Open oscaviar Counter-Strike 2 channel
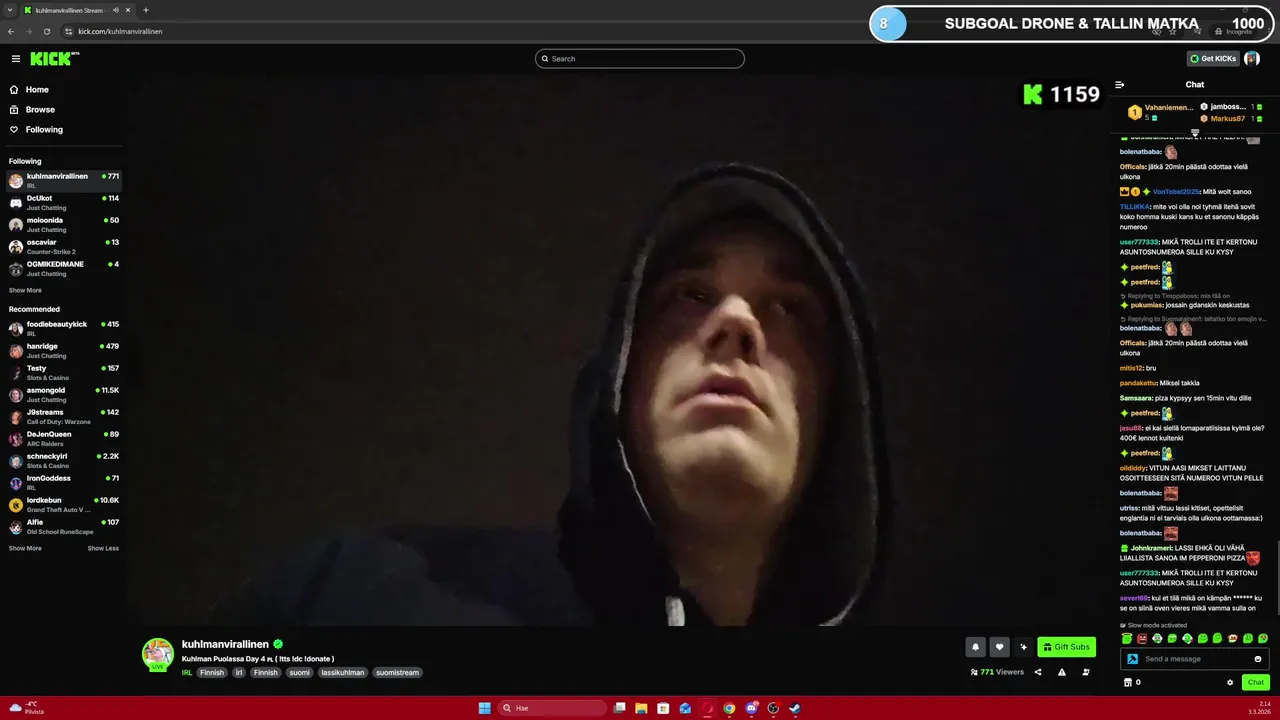This screenshot has width=1280, height=720. 63,246
